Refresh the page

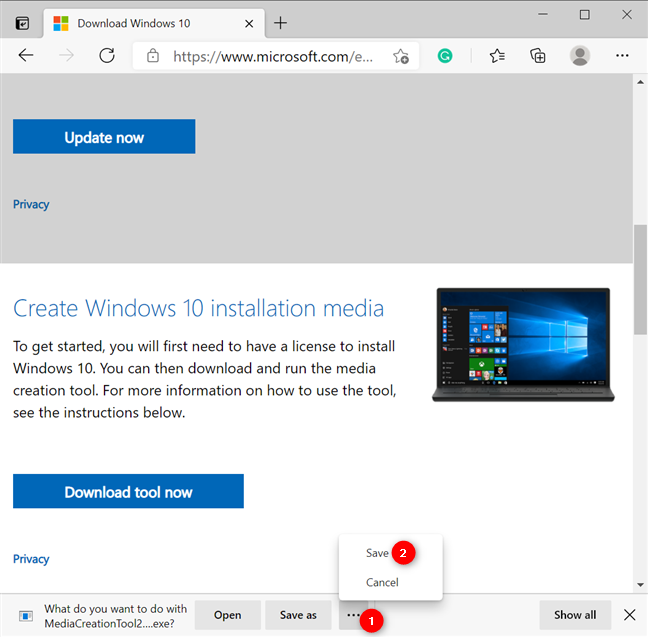[x=107, y=55]
